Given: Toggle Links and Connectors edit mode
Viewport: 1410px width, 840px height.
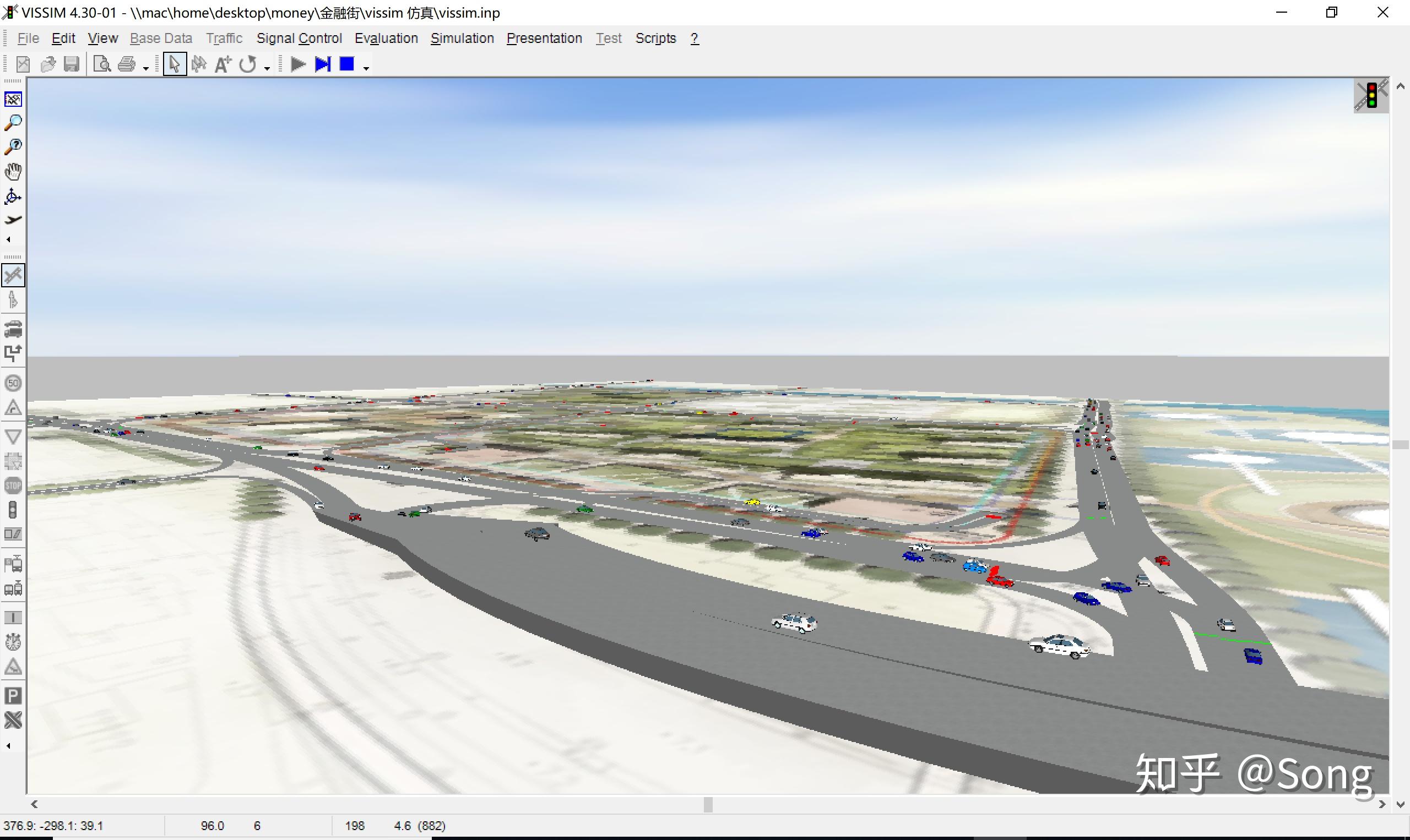Looking at the screenshot, I should click(x=13, y=276).
